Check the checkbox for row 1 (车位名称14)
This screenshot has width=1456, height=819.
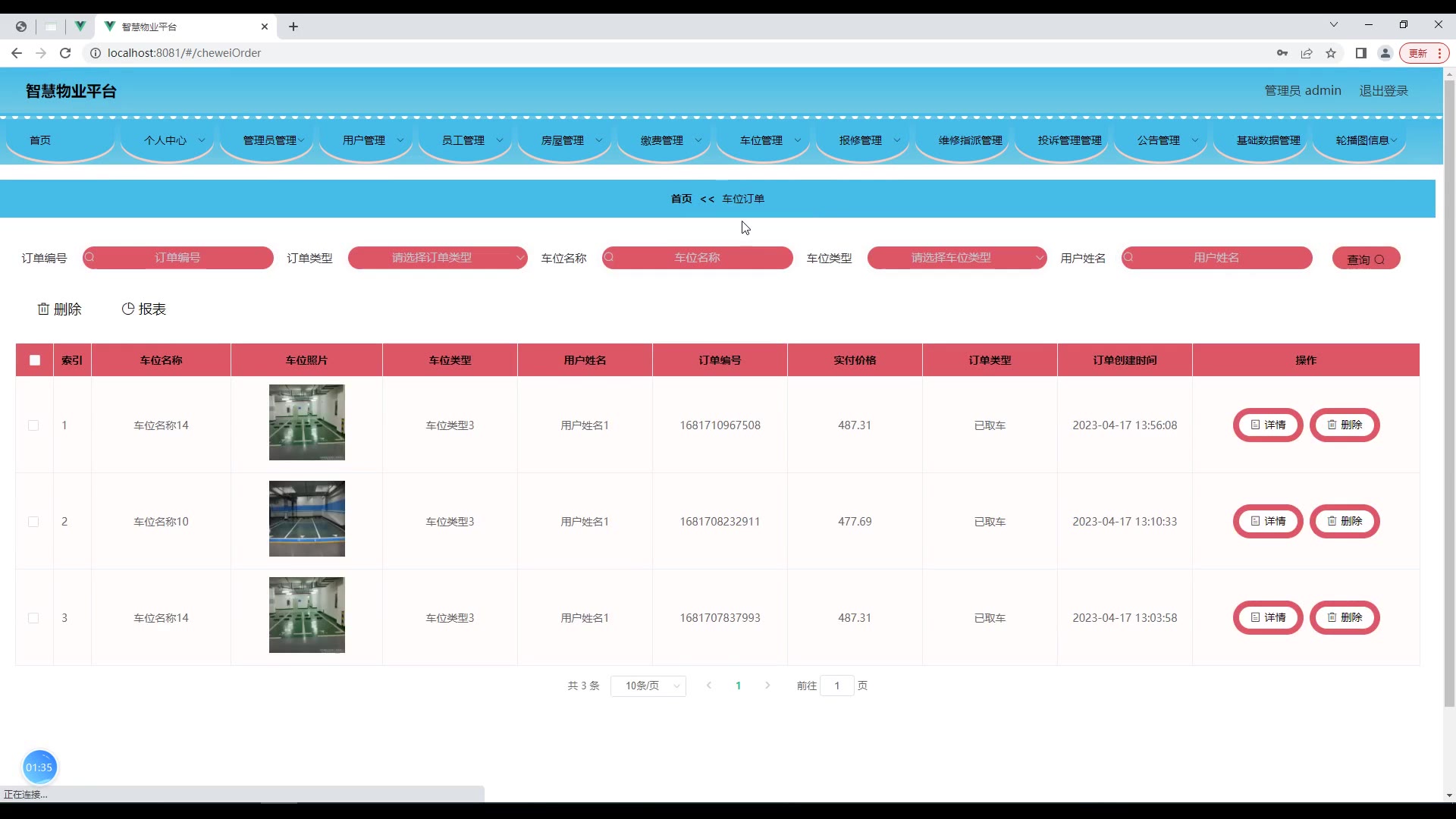pos(33,425)
